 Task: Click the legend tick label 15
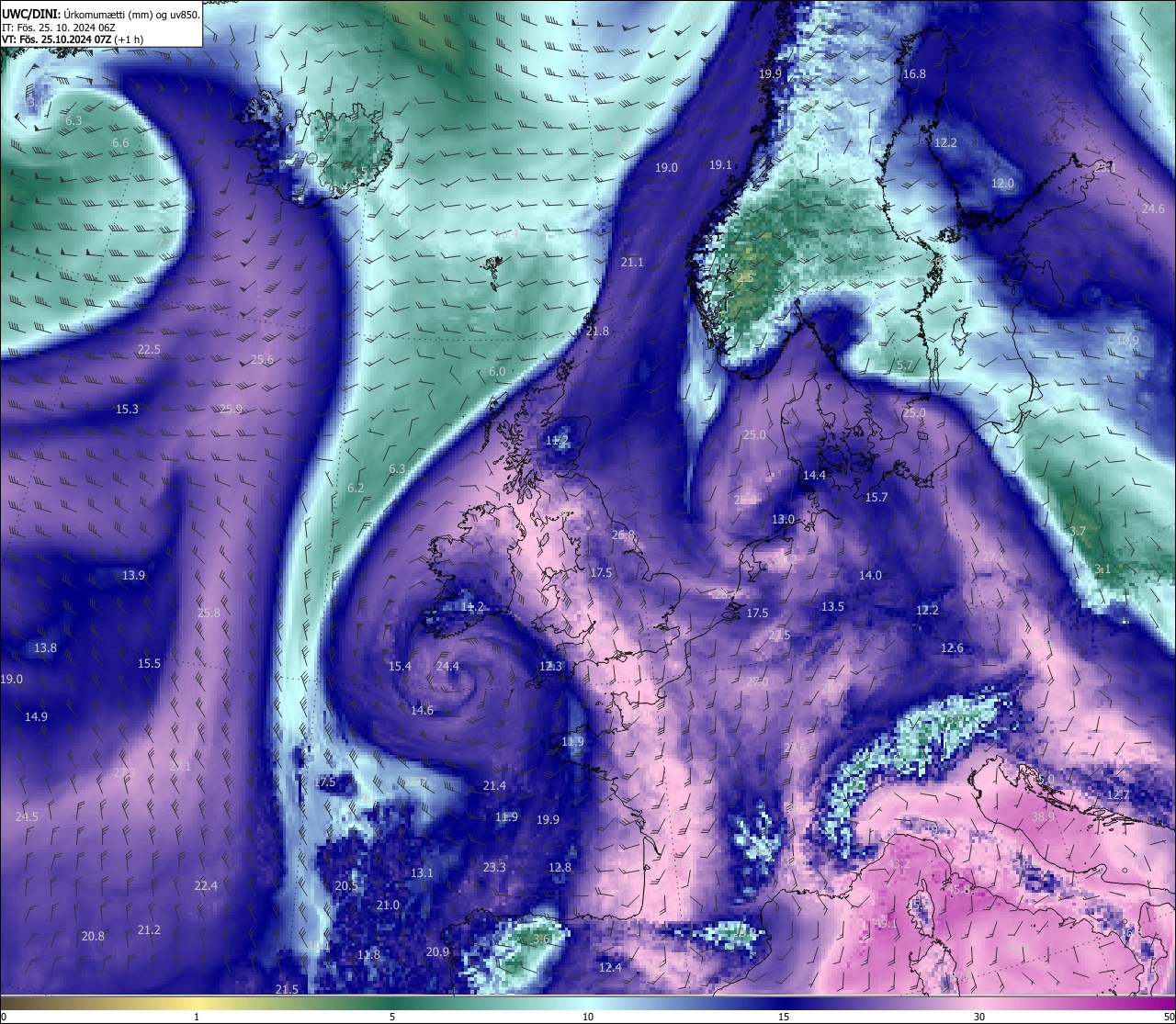784,1018
